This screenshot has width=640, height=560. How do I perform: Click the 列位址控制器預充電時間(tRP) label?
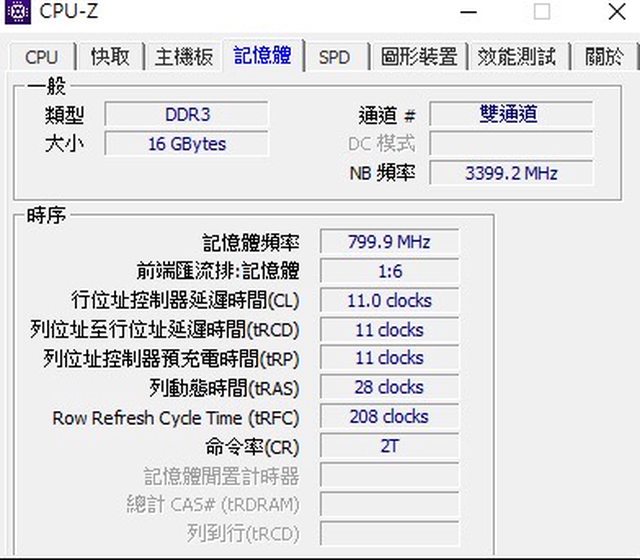click(x=171, y=359)
